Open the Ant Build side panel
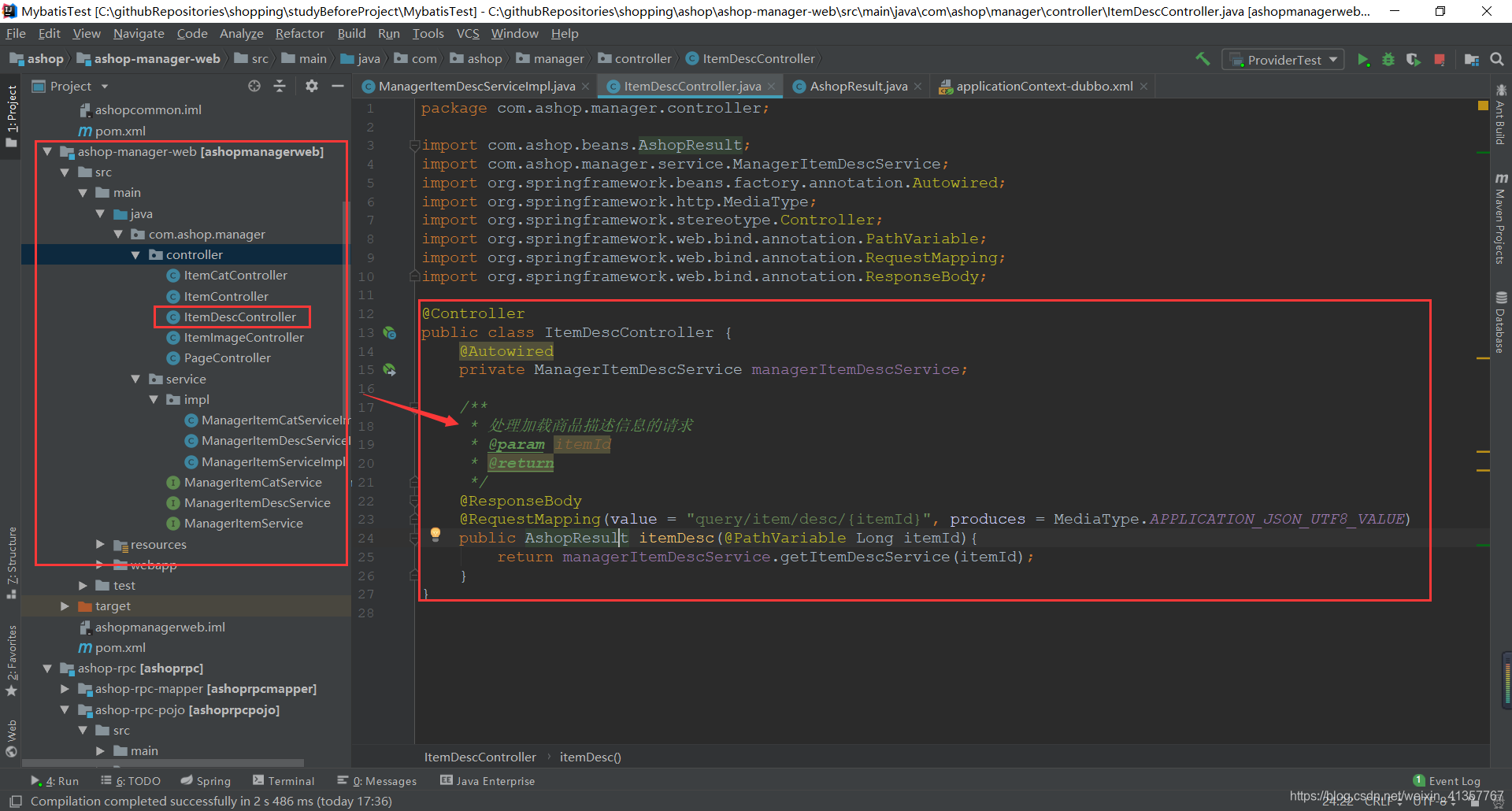 [x=1500, y=115]
